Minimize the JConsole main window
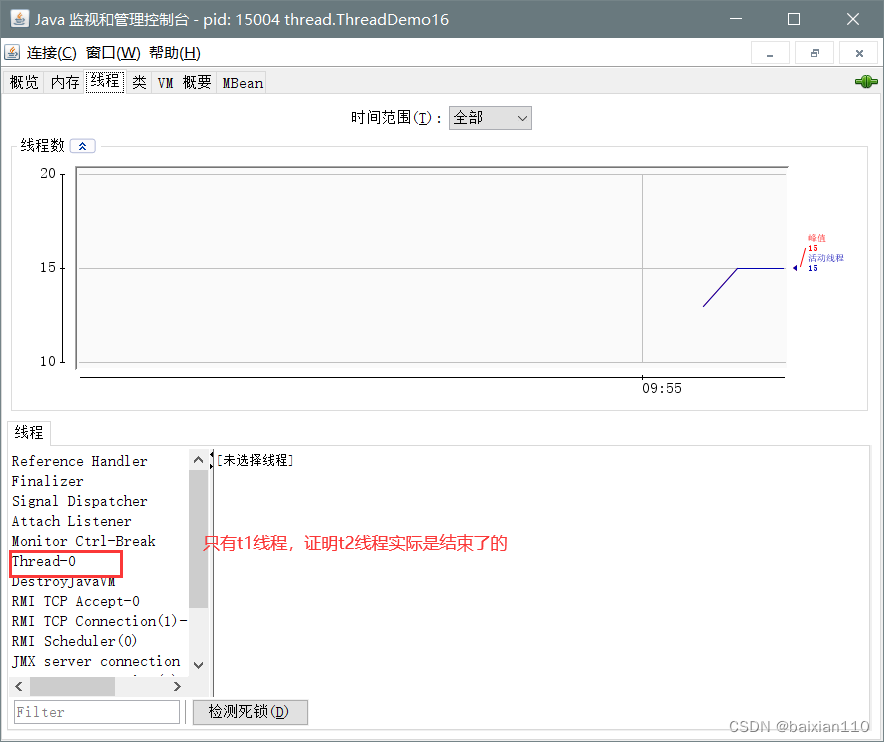 (x=736, y=19)
